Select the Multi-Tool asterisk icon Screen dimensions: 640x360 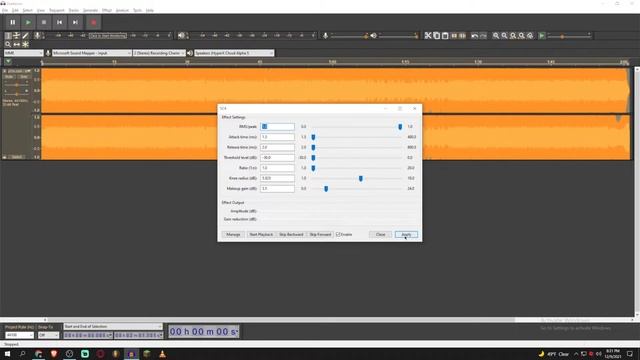[x=25, y=44]
